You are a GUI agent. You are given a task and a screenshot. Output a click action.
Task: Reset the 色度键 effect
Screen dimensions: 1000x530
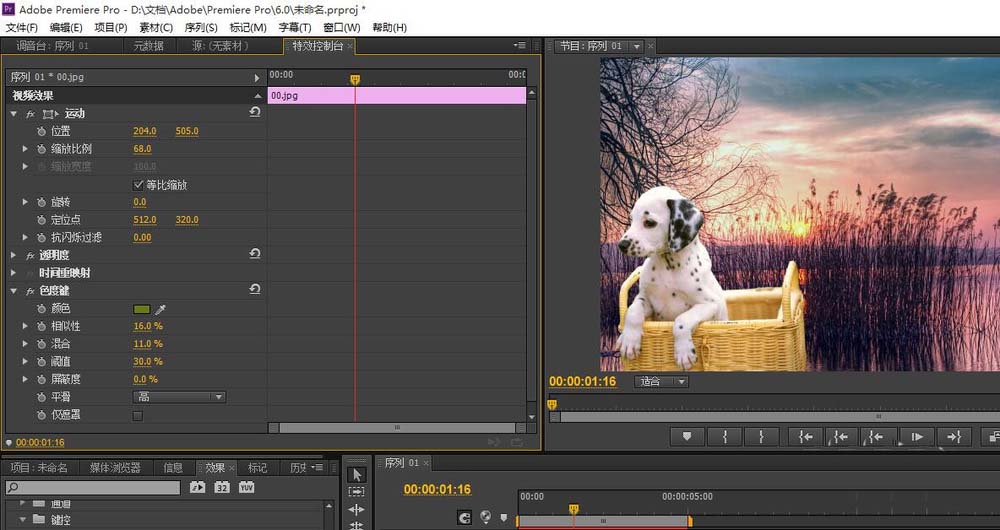pos(255,290)
